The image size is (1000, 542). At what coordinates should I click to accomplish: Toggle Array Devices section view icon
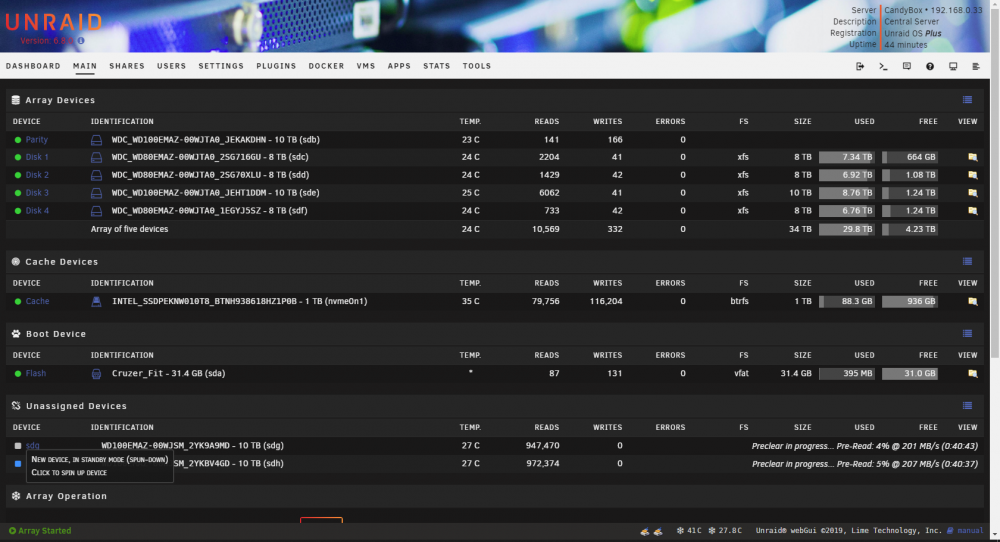967,100
